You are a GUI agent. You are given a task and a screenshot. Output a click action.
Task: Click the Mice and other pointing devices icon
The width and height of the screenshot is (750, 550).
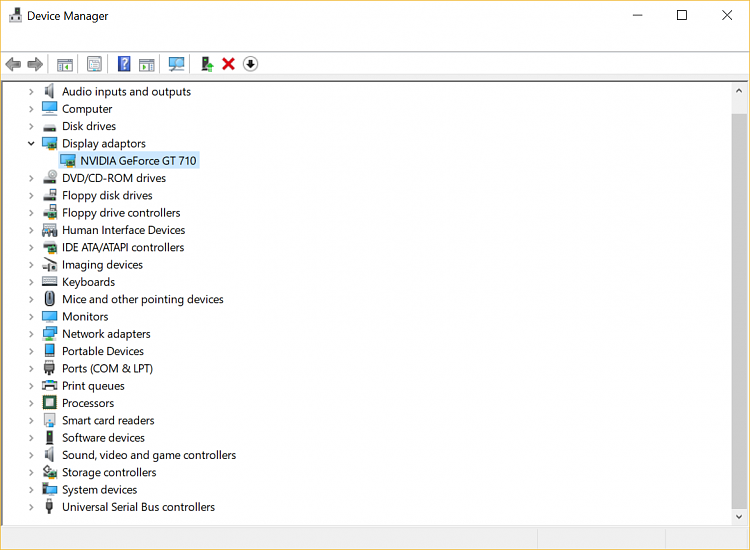tap(50, 299)
